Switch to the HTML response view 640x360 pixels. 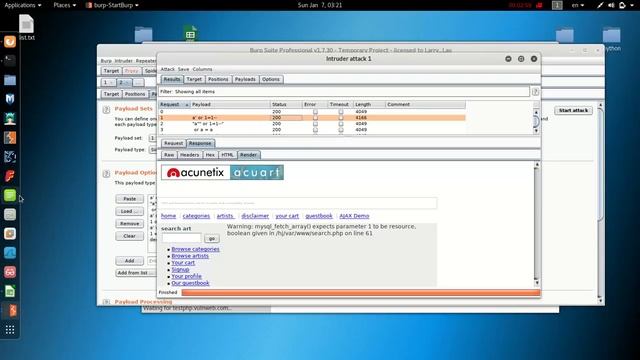tap(227, 155)
